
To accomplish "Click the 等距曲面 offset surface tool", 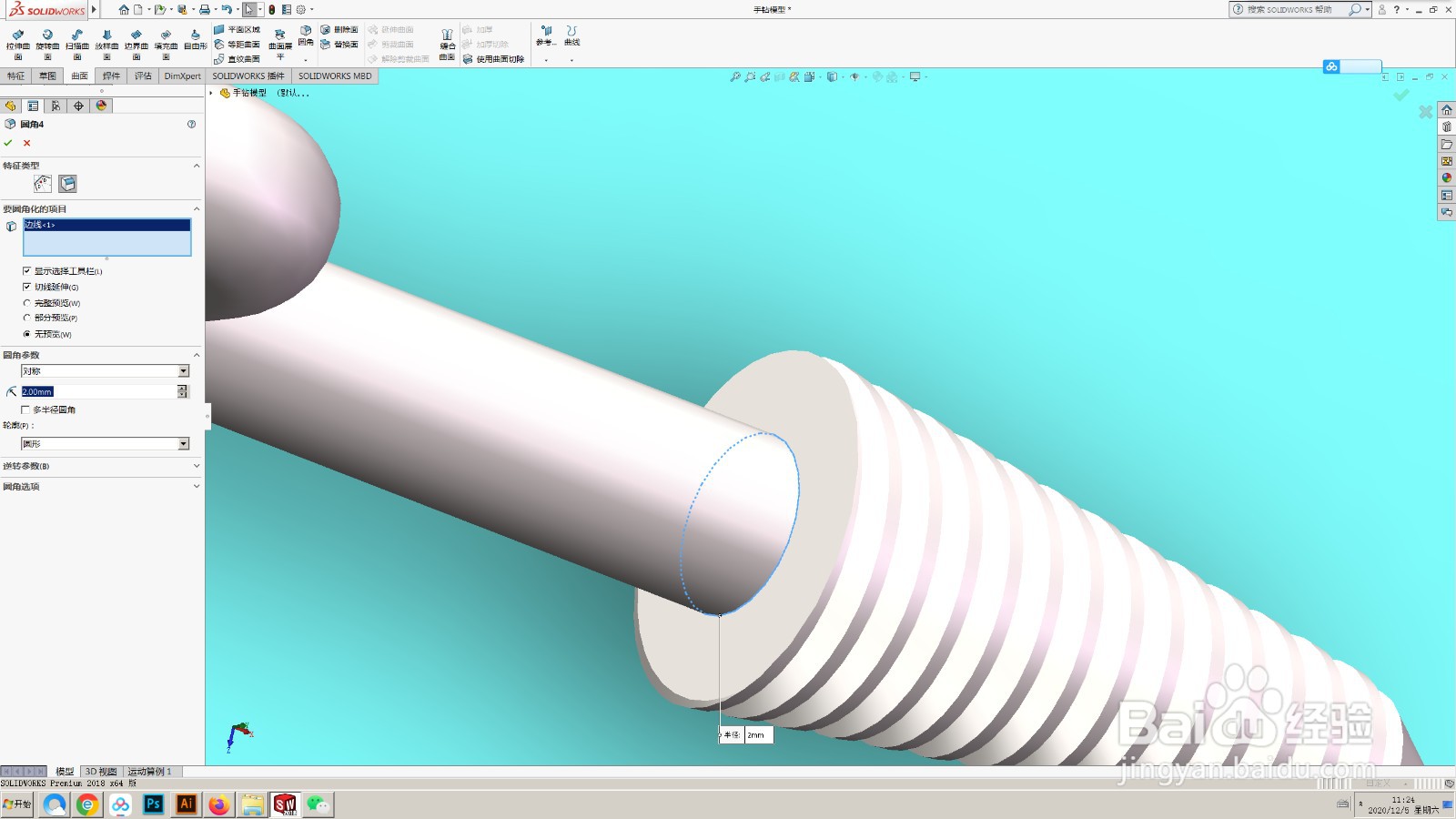I will tap(237, 45).
